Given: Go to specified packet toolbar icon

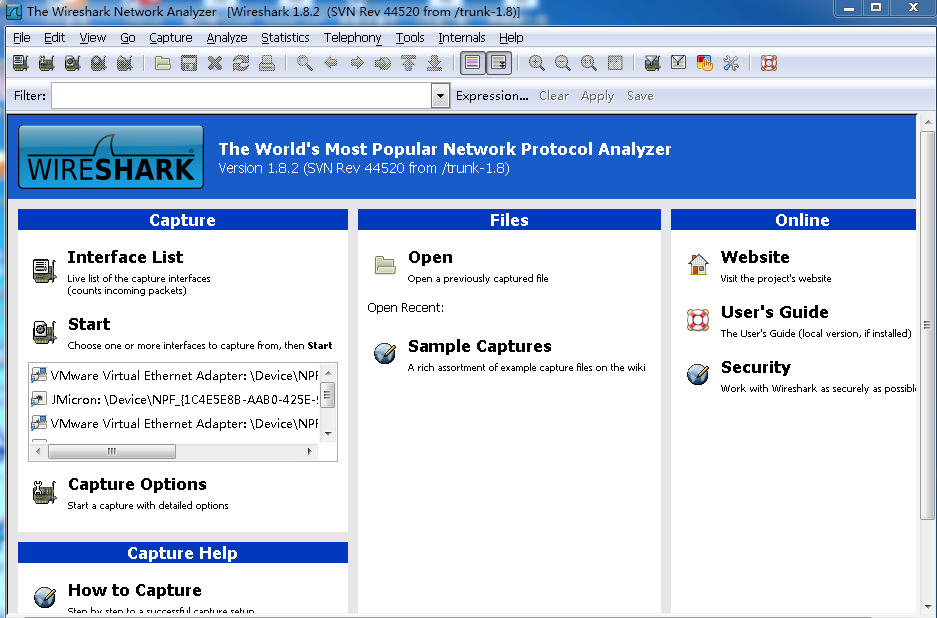Looking at the screenshot, I should 382,63.
